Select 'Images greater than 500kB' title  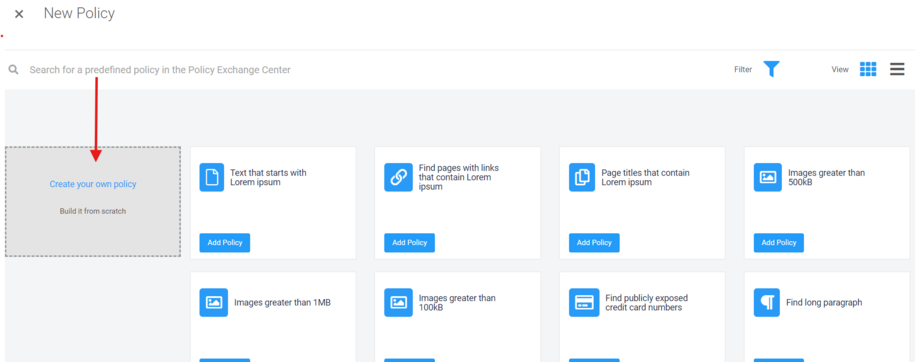pos(826,177)
